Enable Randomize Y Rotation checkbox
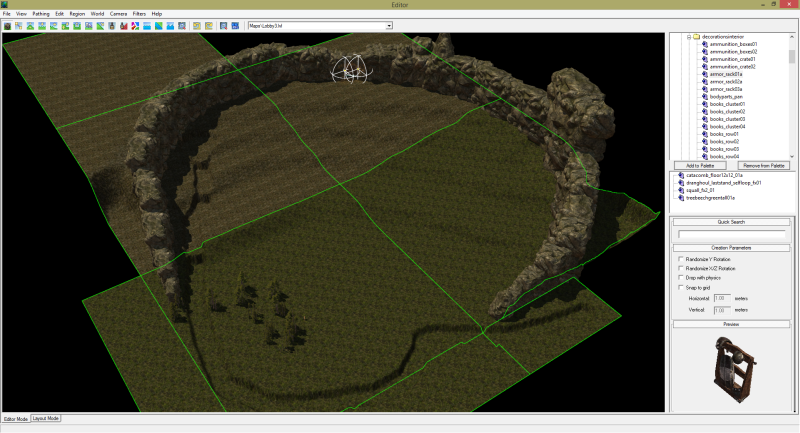 pos(681,259)
